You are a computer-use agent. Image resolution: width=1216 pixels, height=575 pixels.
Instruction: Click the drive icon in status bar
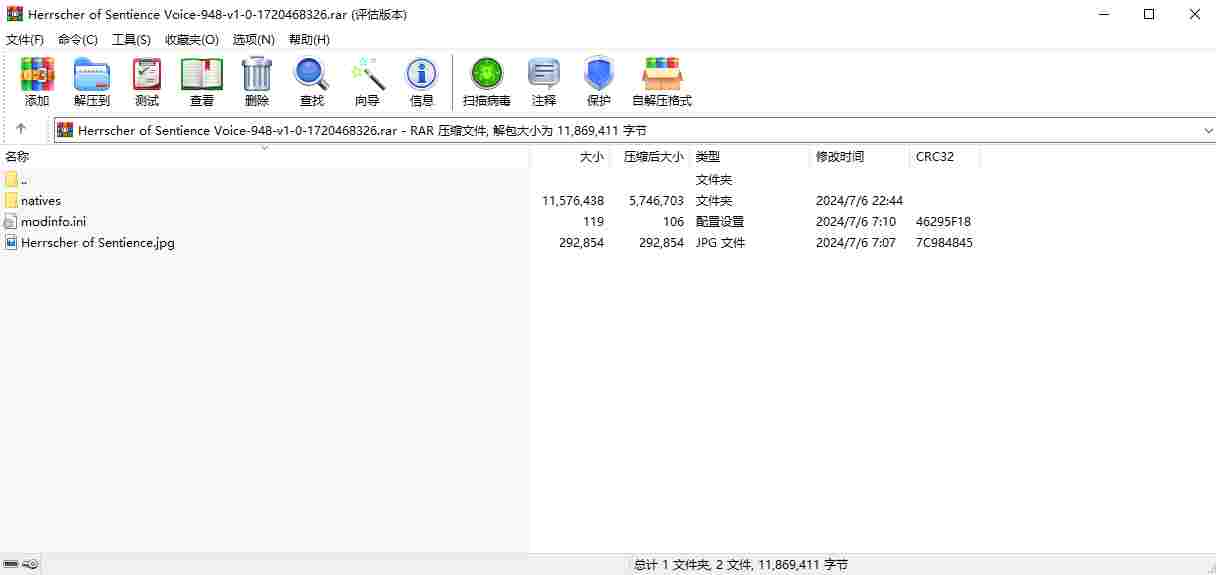click(x=11, y=564)
